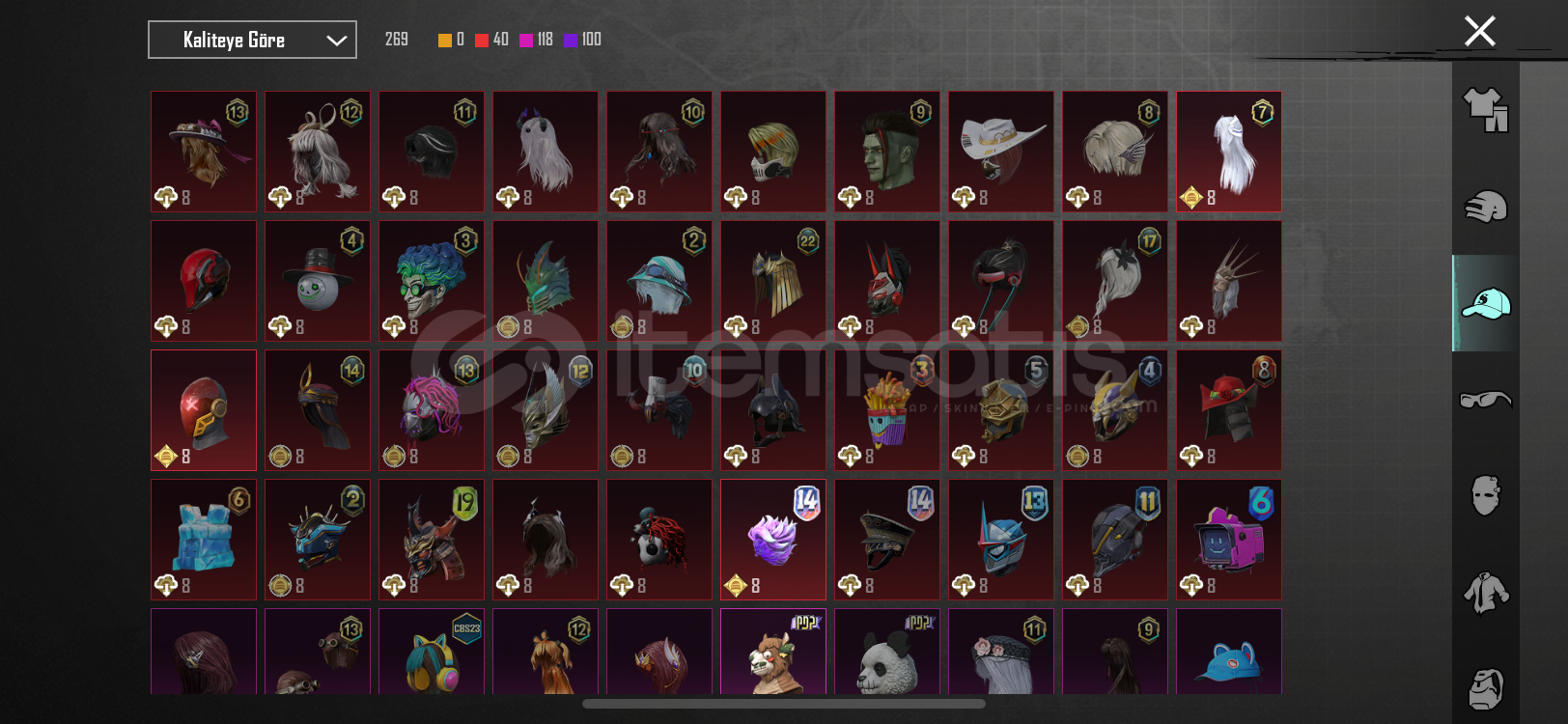Select the cyan cap headwear category

point(1485,303)
